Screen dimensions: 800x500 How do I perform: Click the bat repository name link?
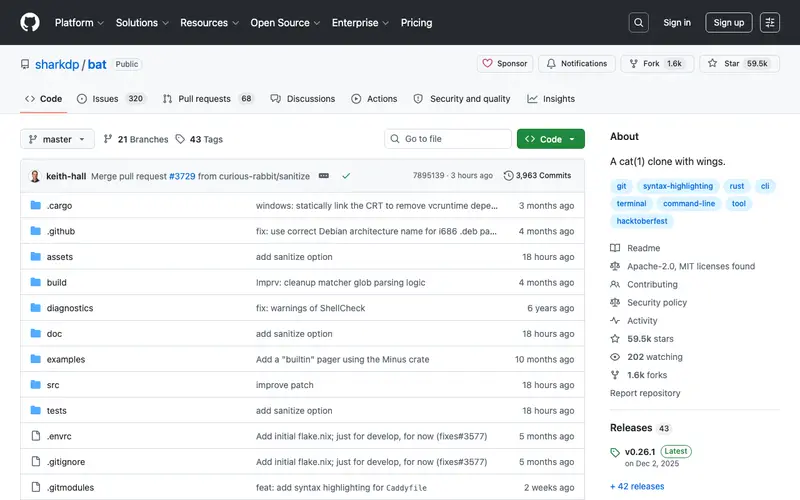(x=97, y=64)
